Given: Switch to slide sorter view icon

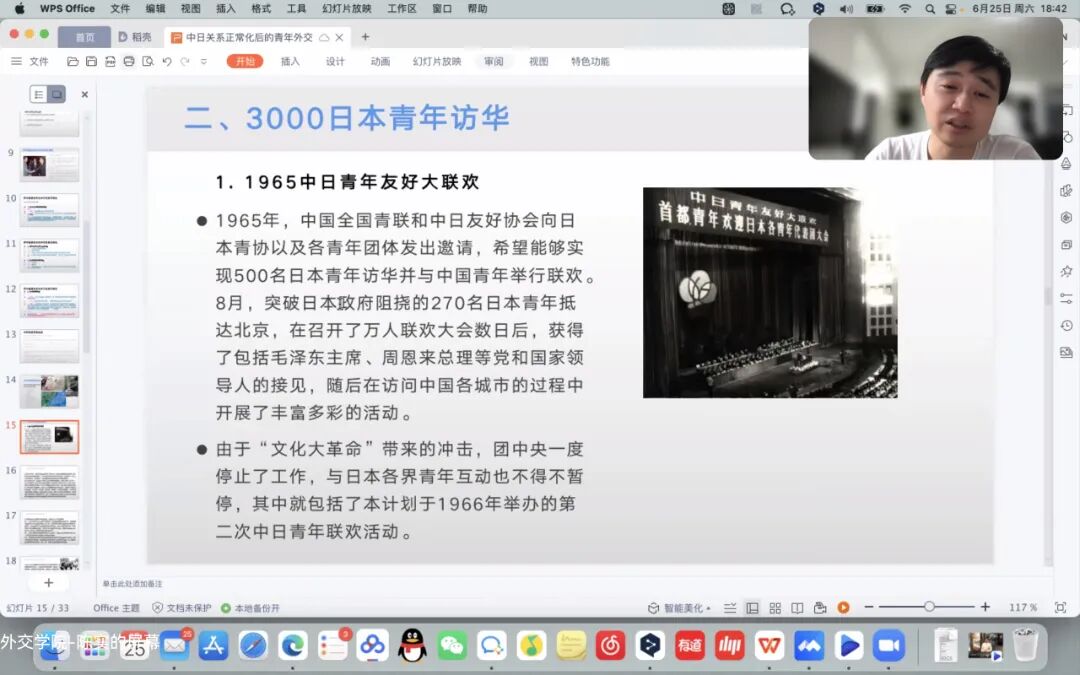Looking at the screenshot, I should [775, 606].
